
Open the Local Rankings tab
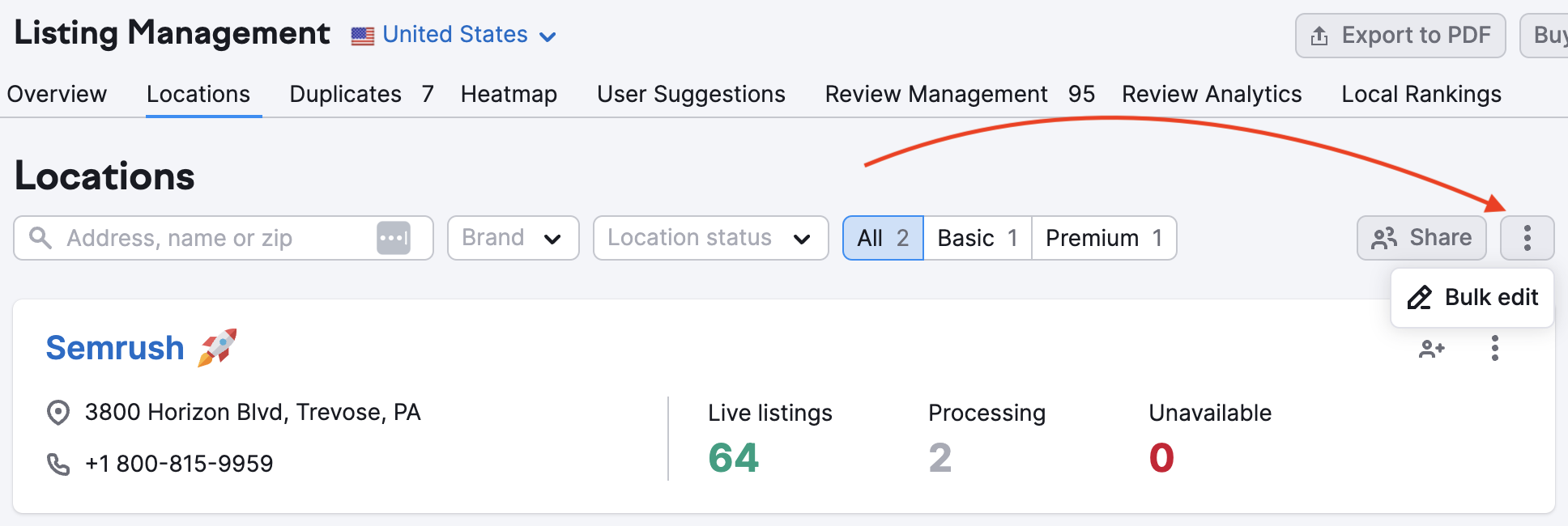pos(1421,94)
